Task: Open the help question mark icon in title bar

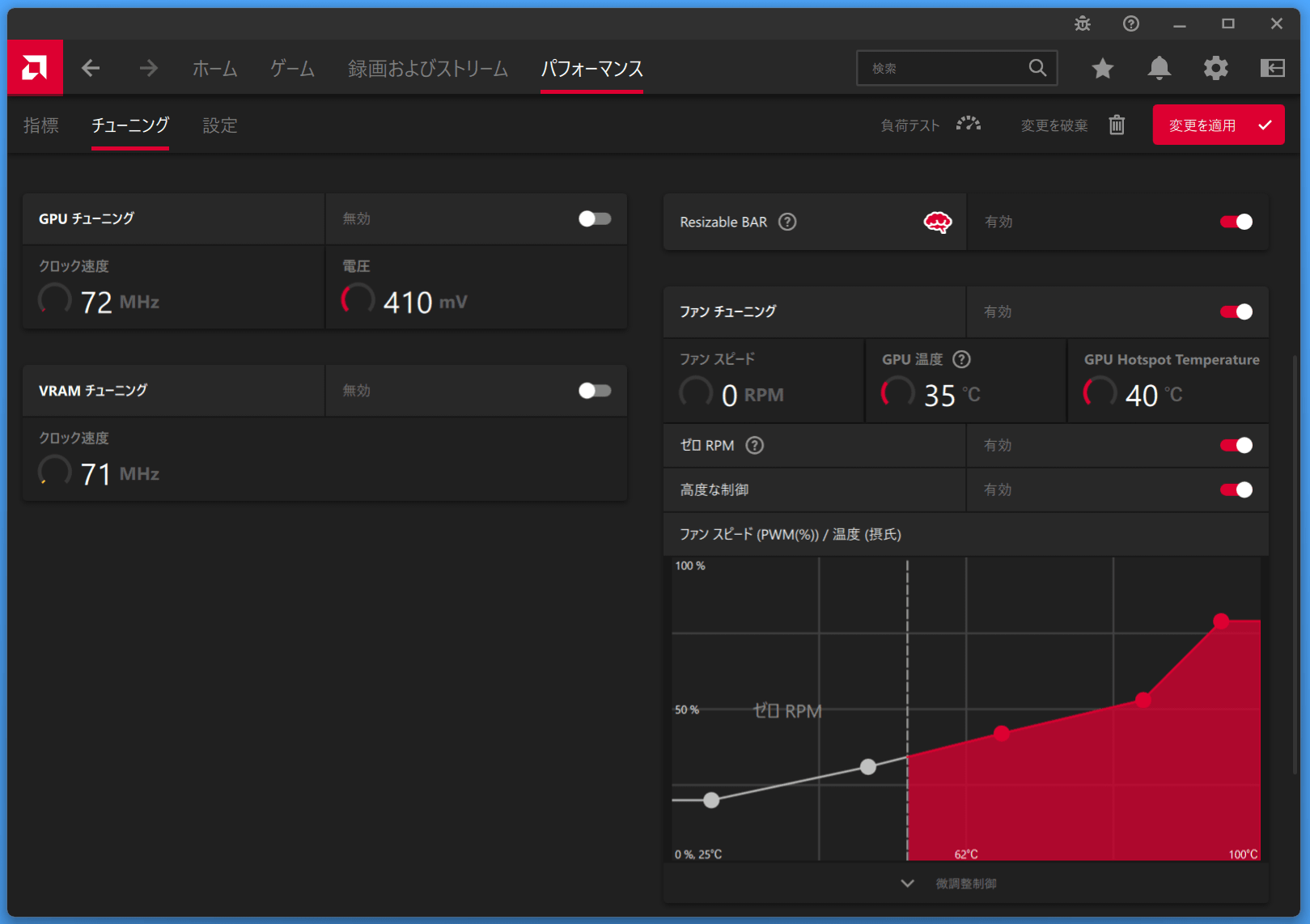Action: pos(1131,24)
